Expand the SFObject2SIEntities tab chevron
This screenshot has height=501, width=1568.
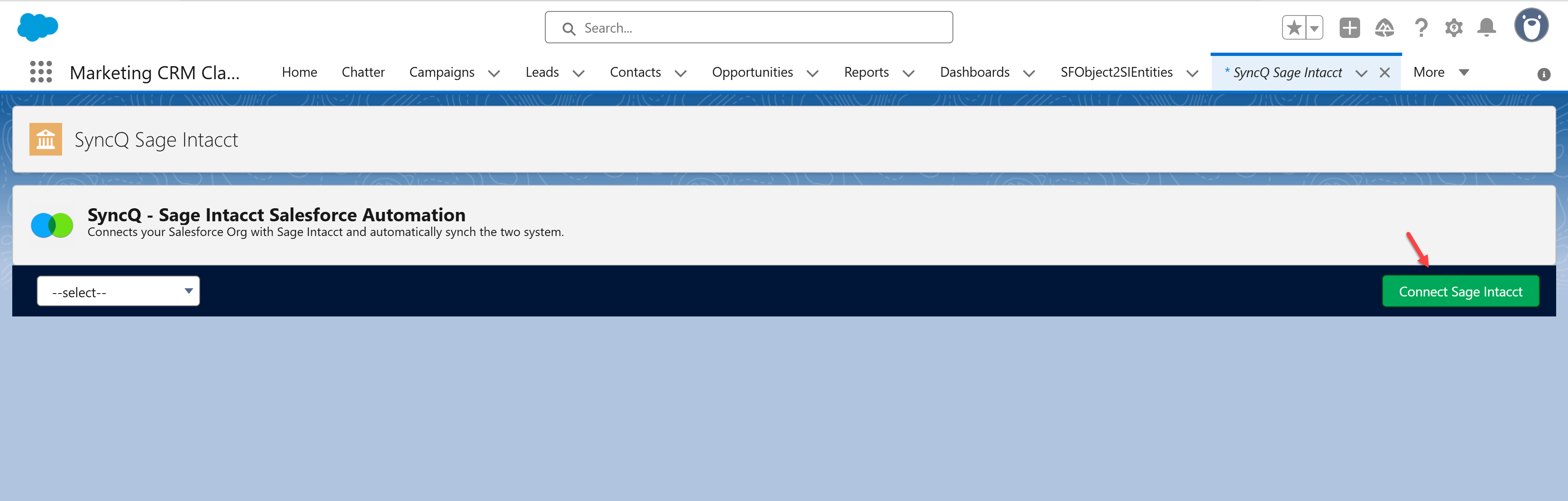coord(1192,73)
